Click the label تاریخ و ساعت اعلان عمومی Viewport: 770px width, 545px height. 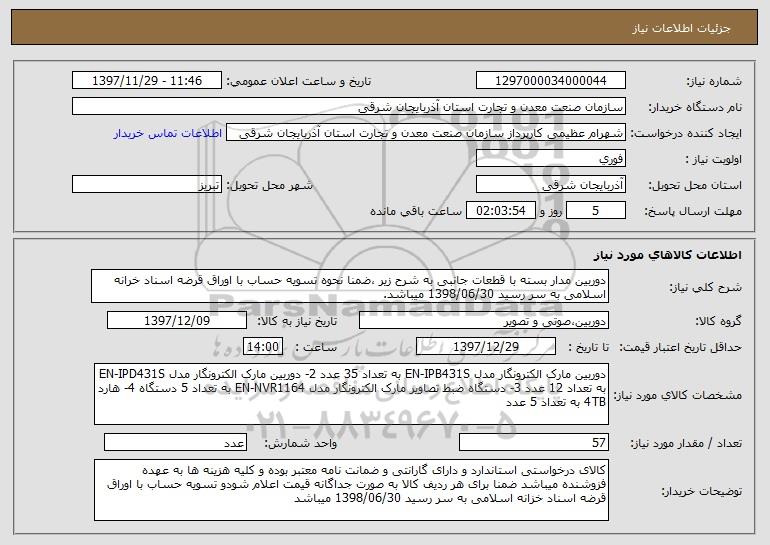[x=299, y=82]
